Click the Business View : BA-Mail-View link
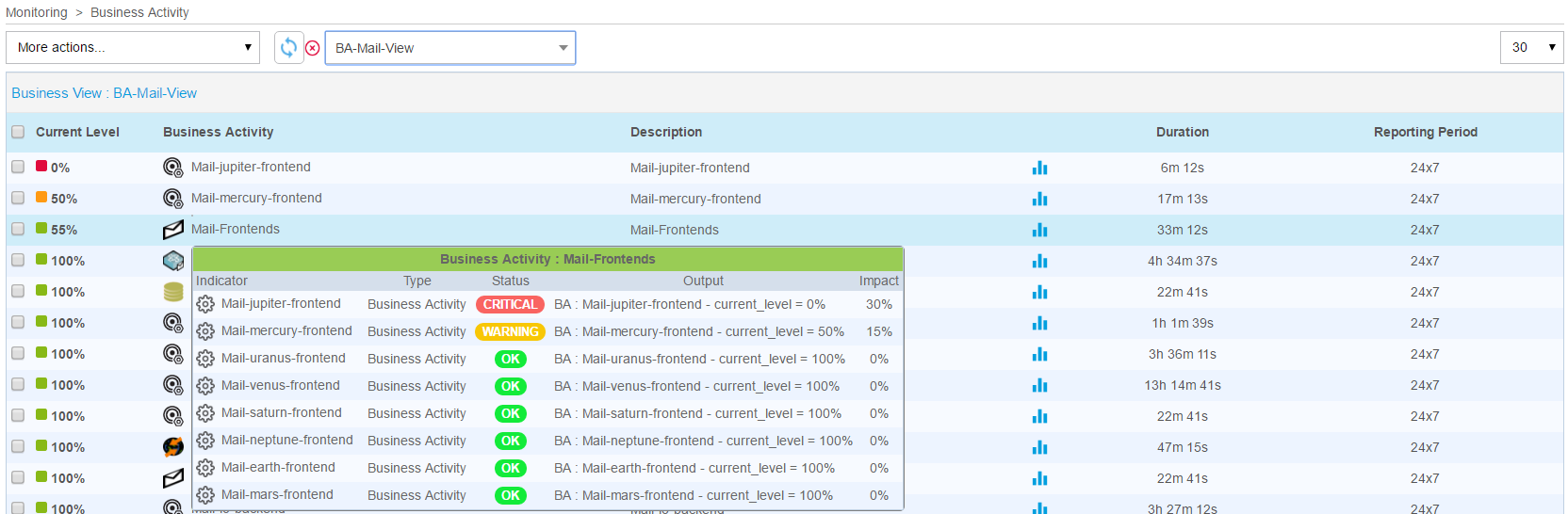This screenshot has height=514, width=1568. tap(104, 93)
